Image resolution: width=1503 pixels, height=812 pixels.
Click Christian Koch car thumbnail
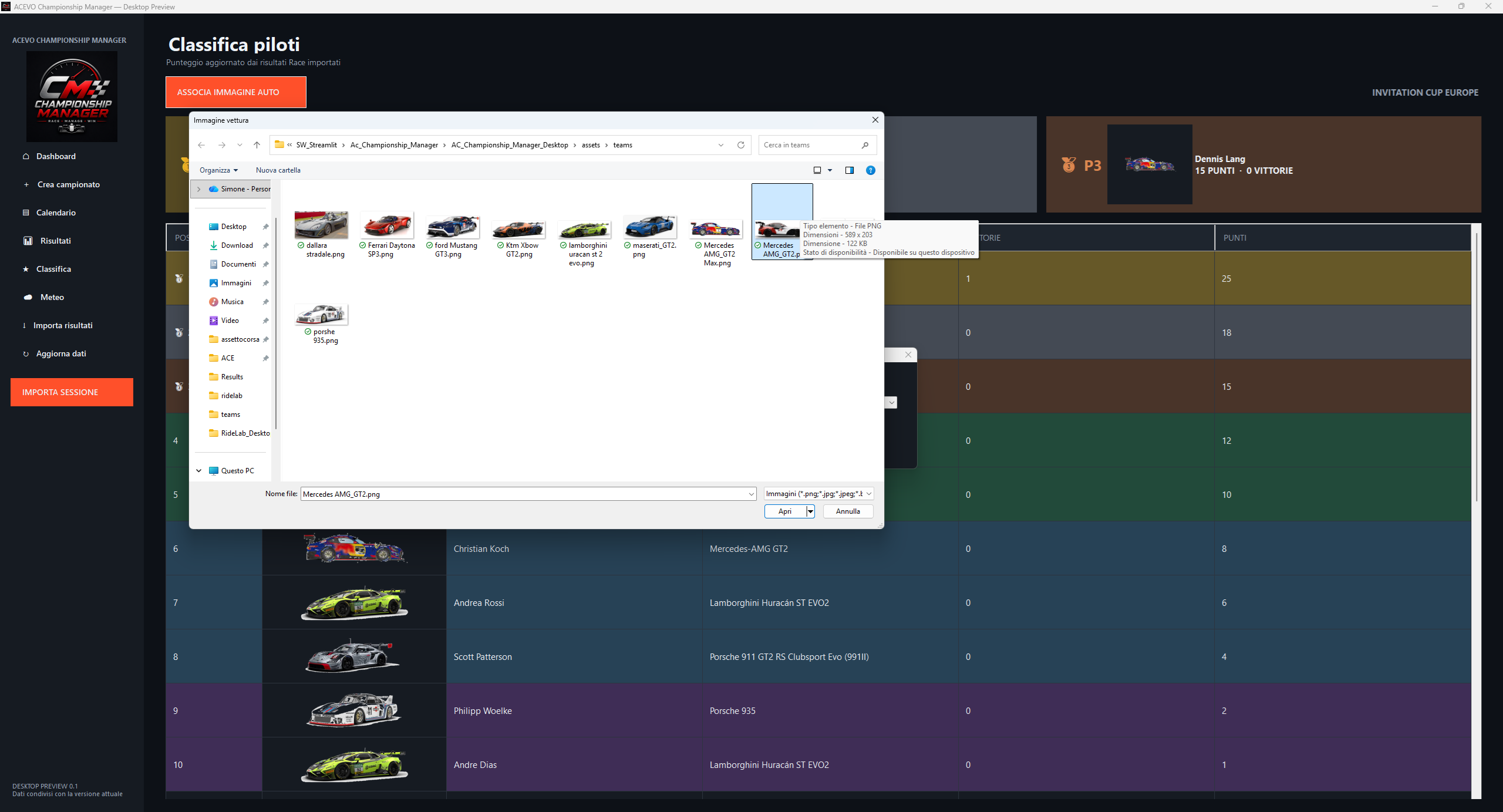click(354, 548)
